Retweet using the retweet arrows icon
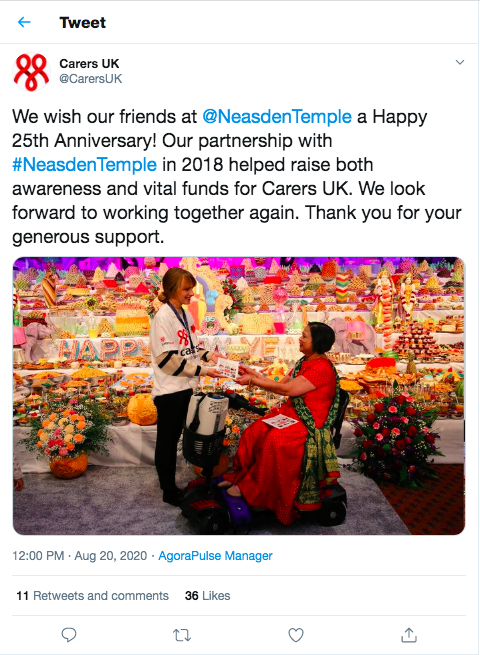Screen dimensions: 480x655 tap(182, 635)
